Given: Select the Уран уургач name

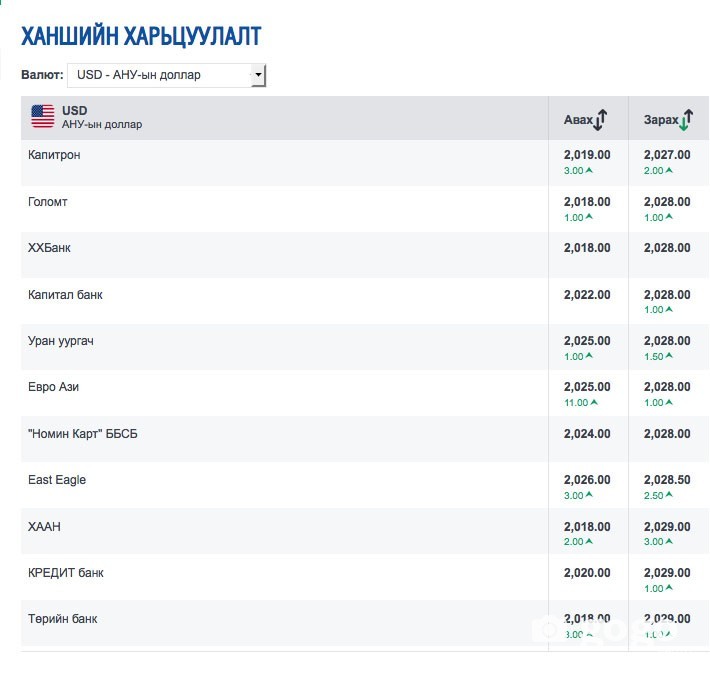Looking at the screenshot, I should point(61,341).
